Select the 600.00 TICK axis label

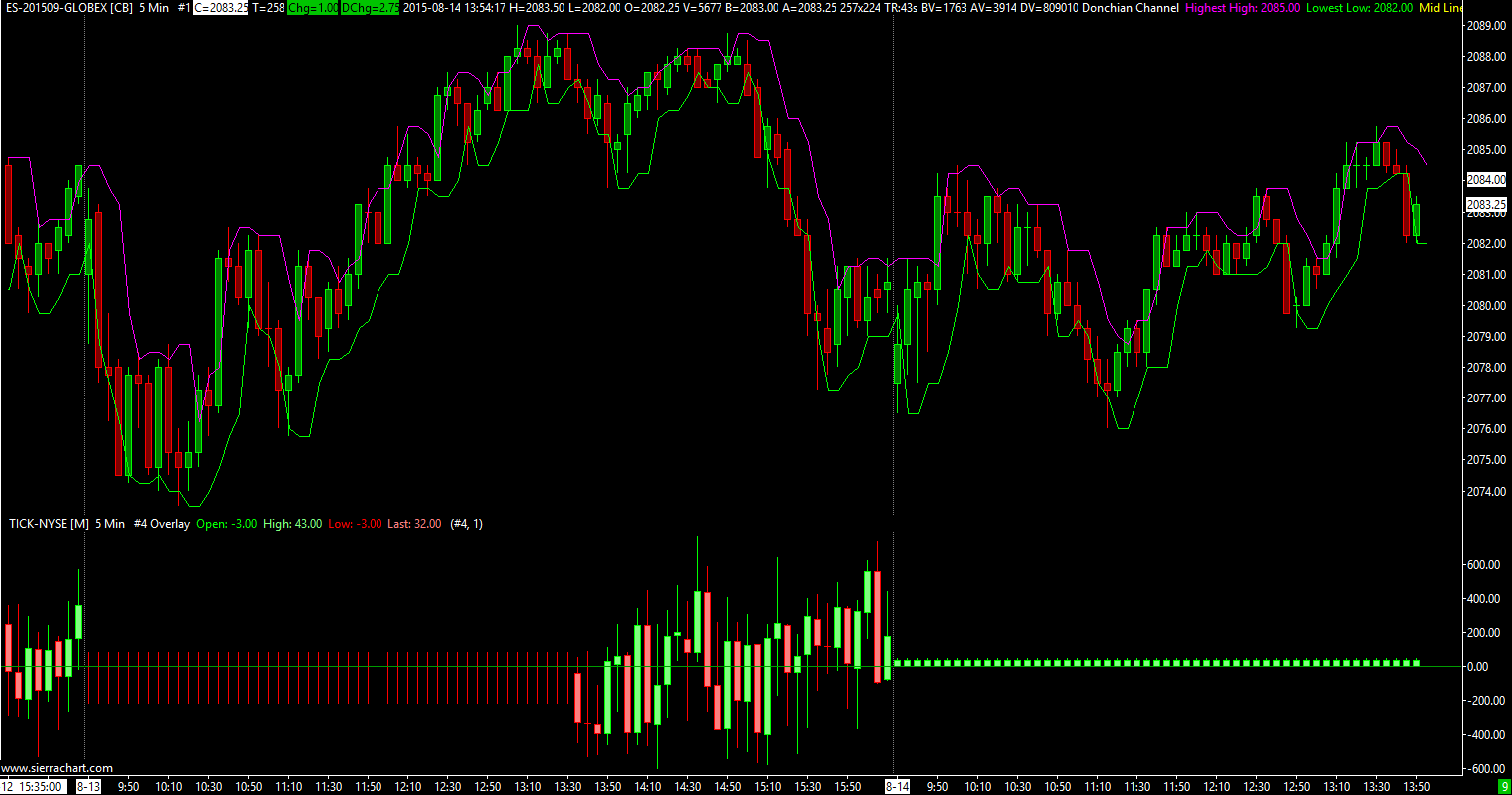[1483, 565]
